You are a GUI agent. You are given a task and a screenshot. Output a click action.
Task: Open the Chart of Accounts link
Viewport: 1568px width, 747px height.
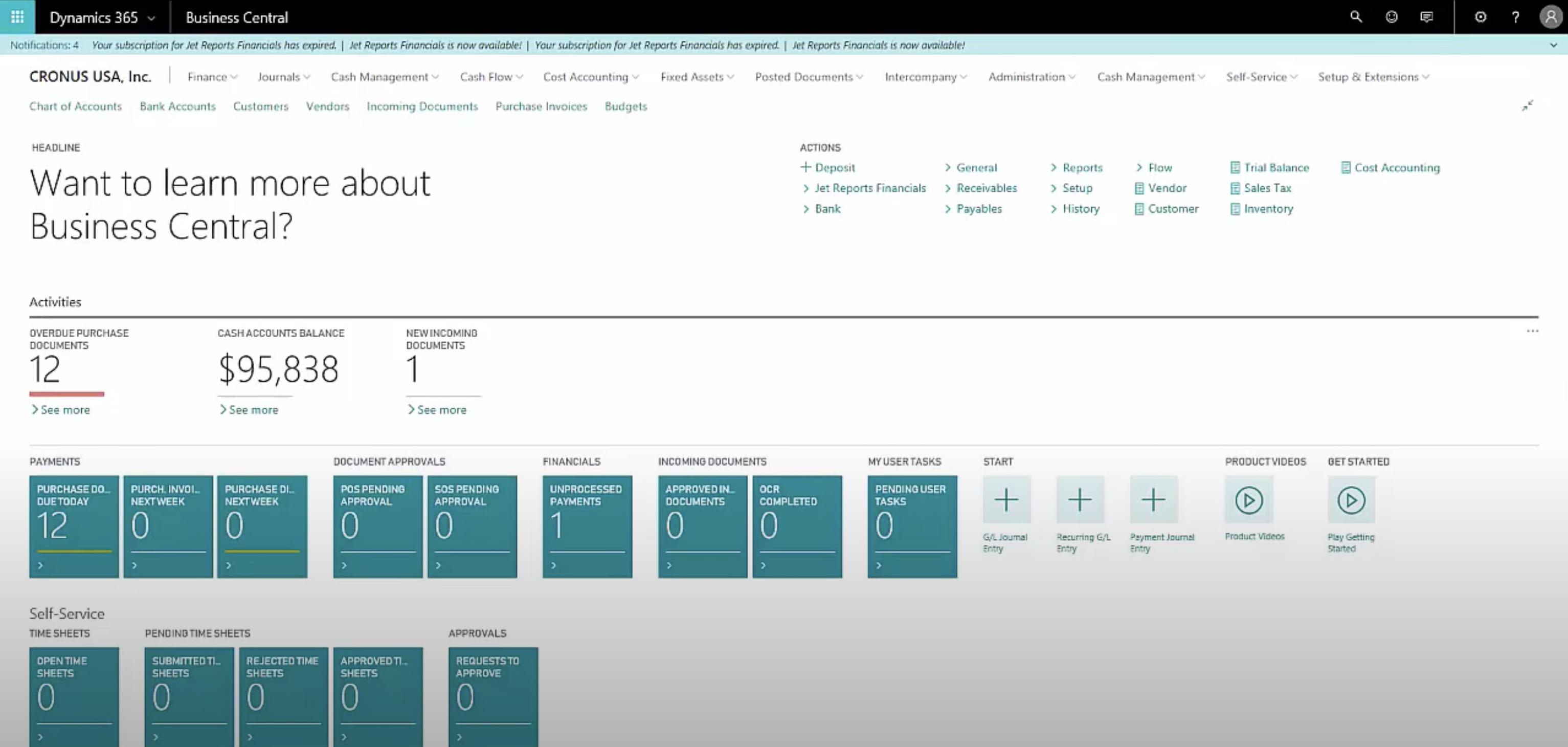[76, 106]
